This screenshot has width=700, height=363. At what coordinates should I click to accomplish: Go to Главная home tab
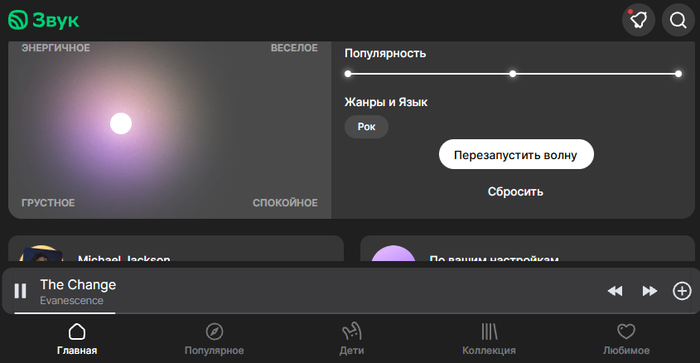click(x=77, y=339)
